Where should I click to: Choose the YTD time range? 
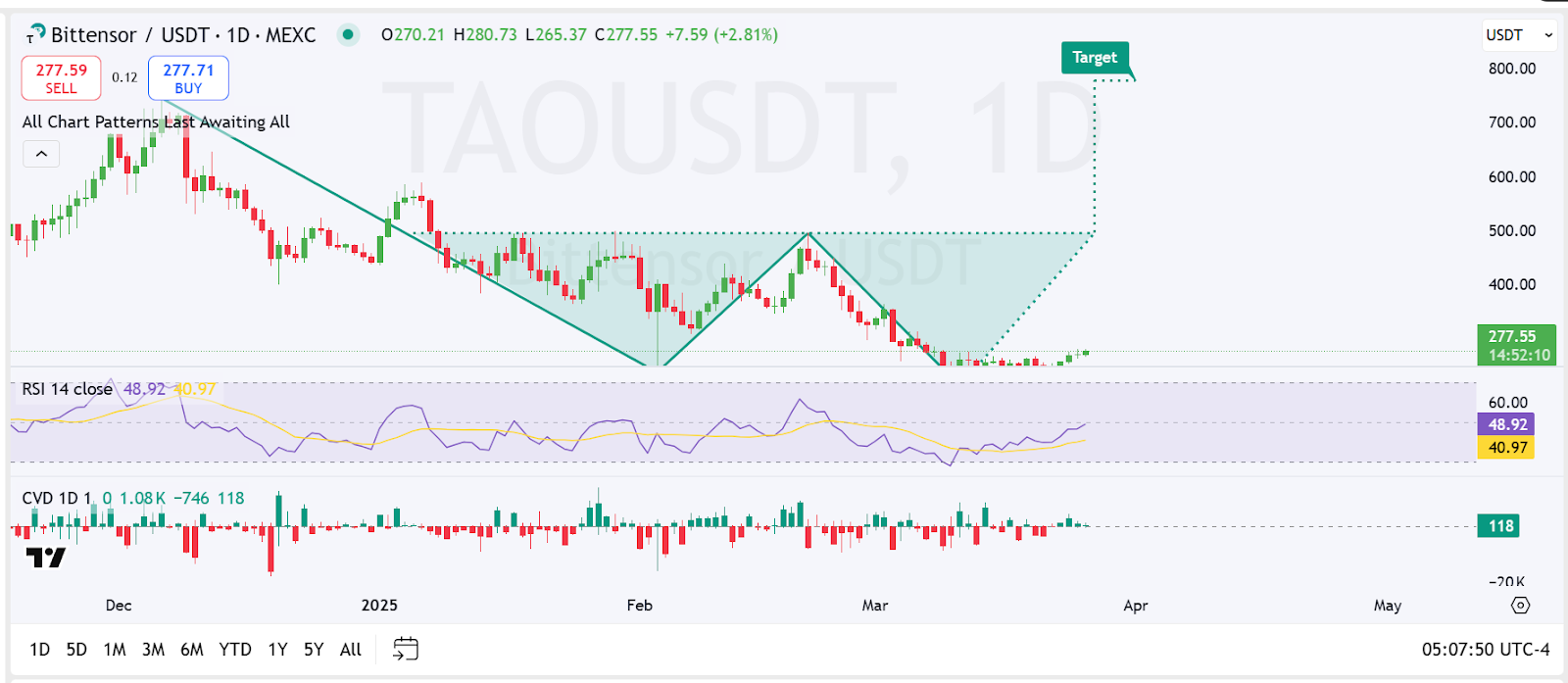[x=235, y=650]
